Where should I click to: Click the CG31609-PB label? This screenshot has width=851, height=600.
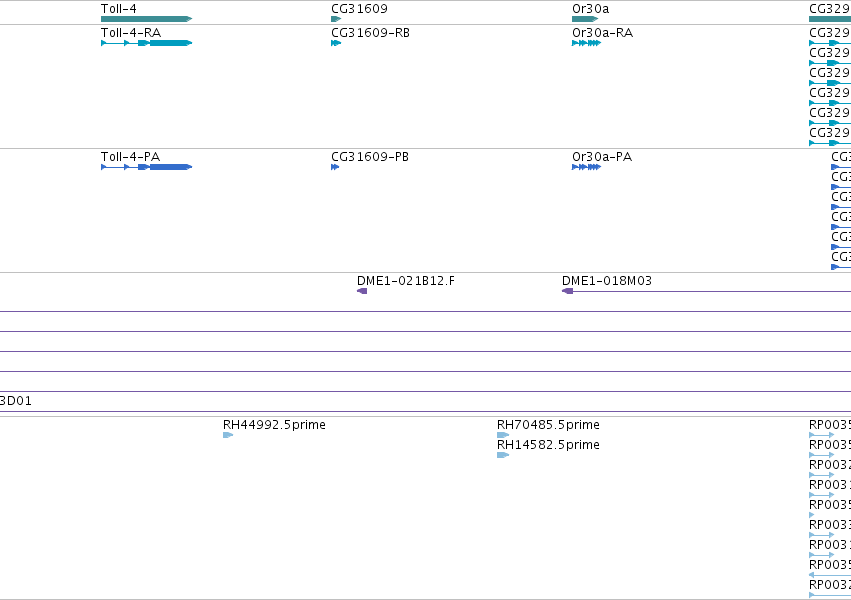point(370,157)
